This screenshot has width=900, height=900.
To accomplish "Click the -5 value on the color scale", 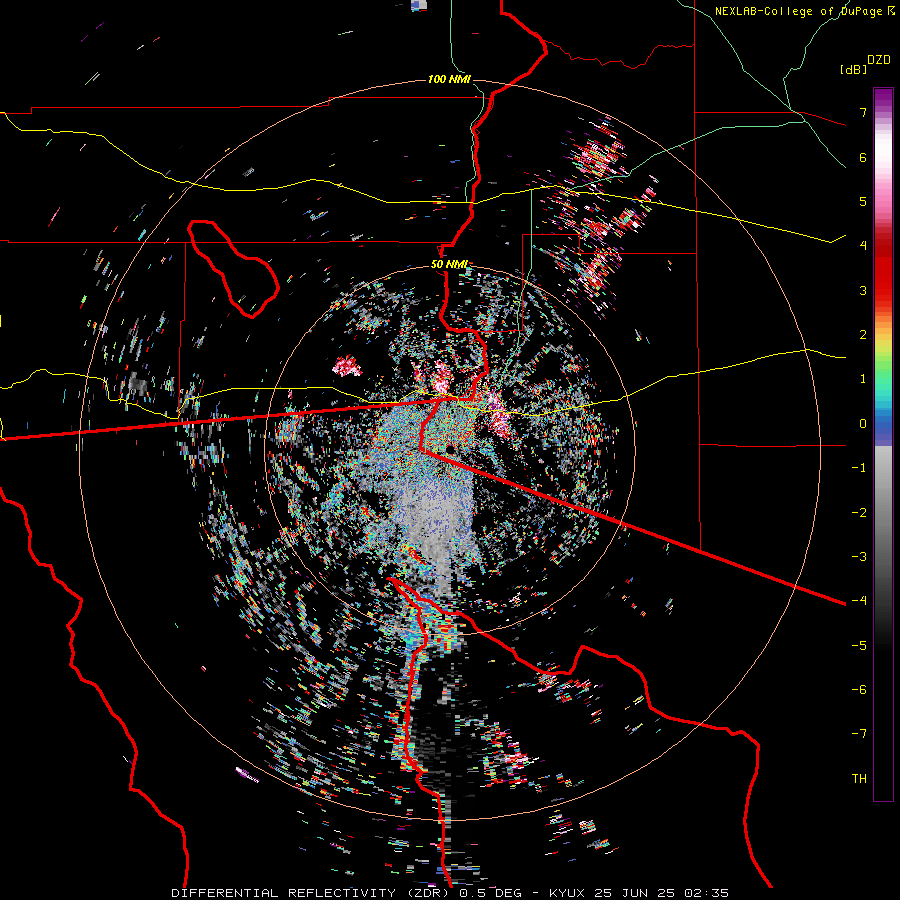I will [x=859, y=645].
